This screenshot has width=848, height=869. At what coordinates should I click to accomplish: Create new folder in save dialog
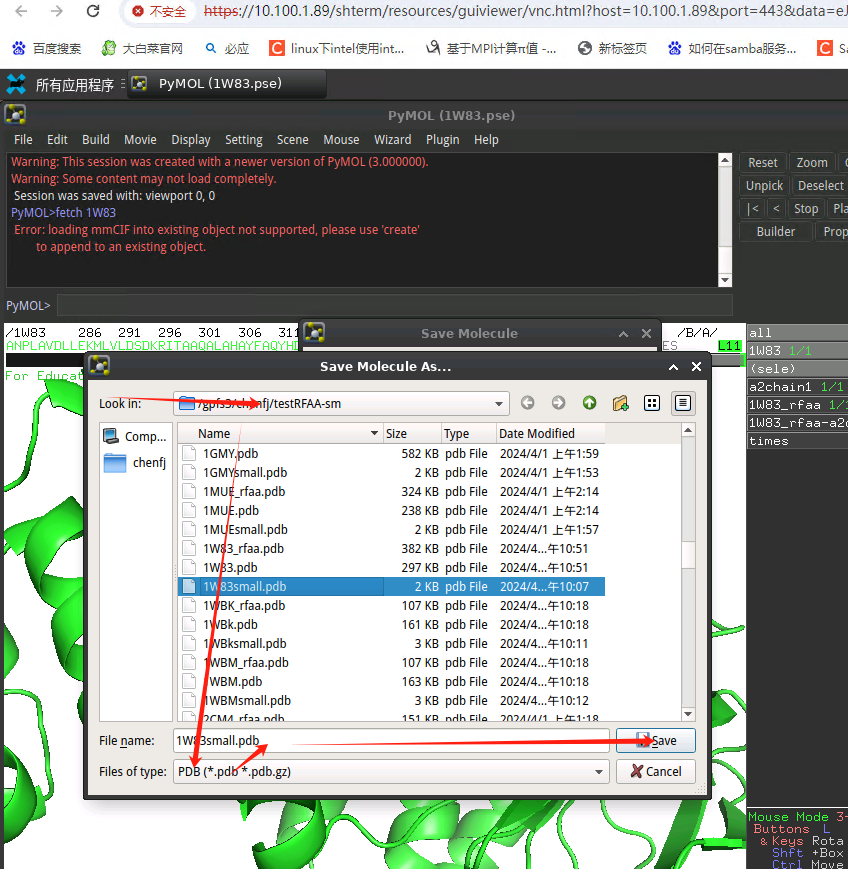(620, 403)
